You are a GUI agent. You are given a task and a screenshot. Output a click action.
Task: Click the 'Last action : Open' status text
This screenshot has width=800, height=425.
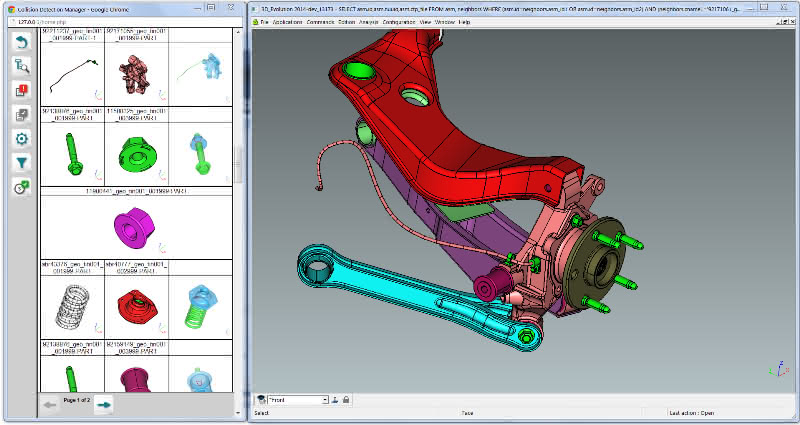pyautogui.click(x=691, y=413)
